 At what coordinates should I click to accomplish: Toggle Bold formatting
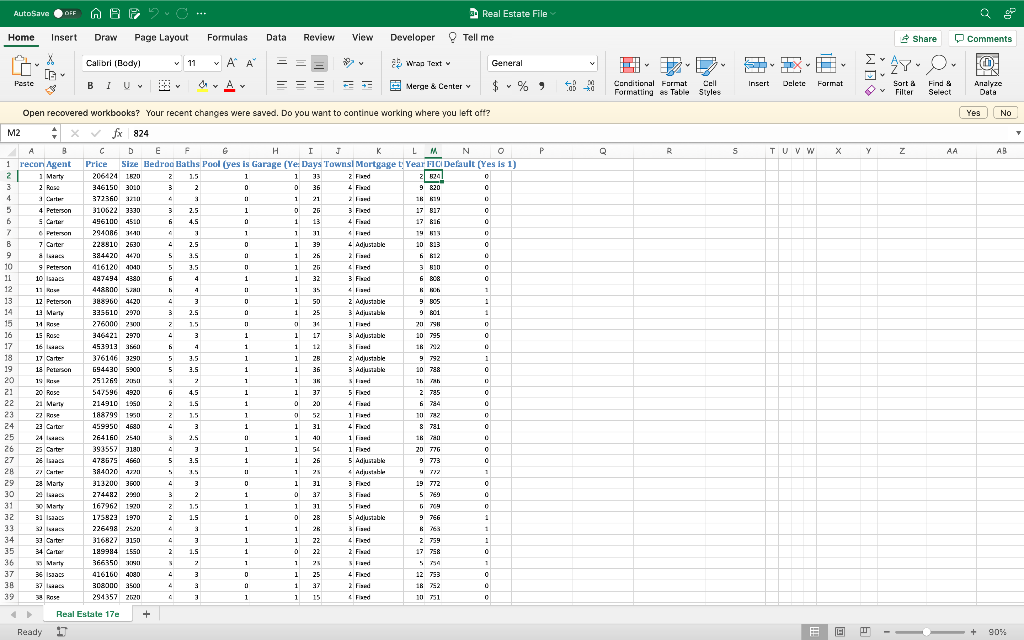click(x=90, y=86)
